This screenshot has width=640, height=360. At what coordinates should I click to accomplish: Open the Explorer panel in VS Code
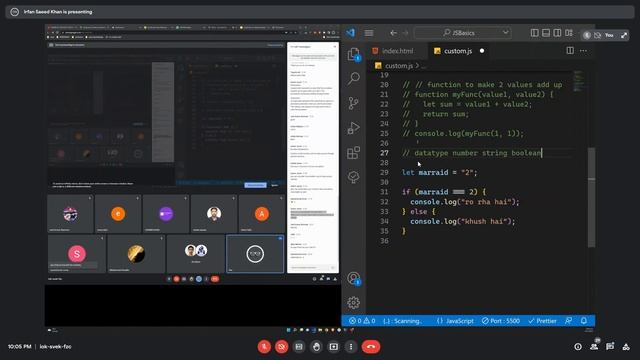[353, 54]
